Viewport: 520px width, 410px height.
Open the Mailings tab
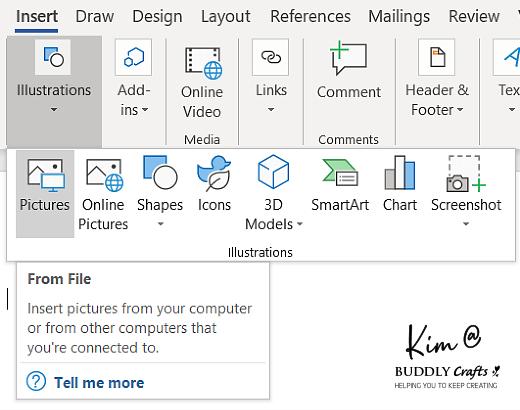point(399,16)
